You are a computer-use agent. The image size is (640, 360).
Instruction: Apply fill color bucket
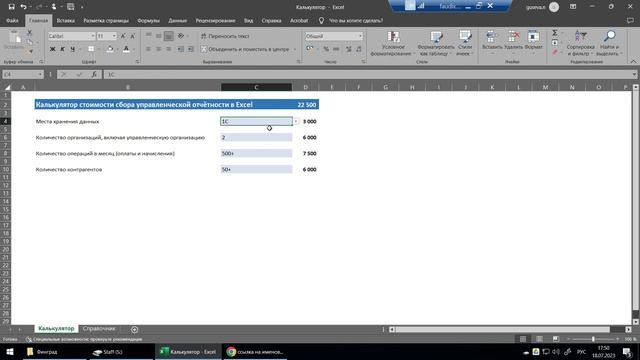110,49
